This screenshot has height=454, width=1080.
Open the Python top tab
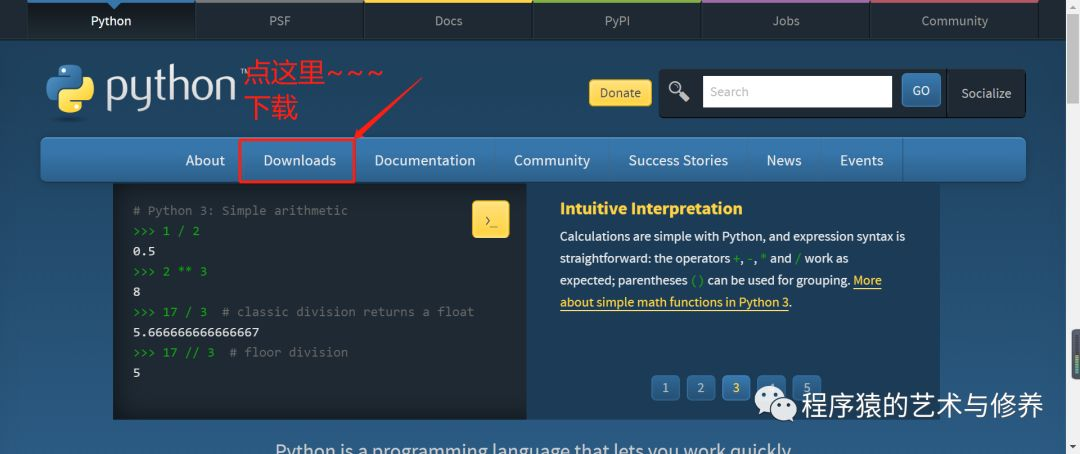tap(111, 21)
